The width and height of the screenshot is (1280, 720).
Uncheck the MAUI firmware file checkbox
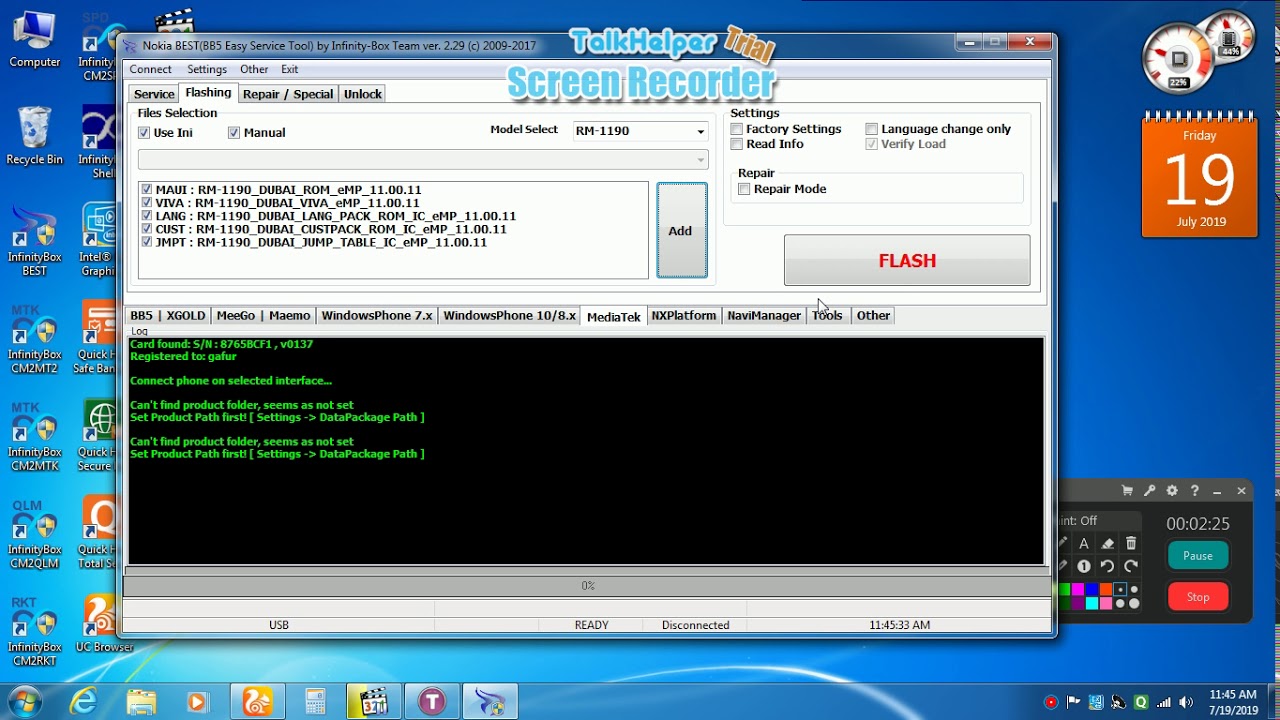(x=147, y=190)
